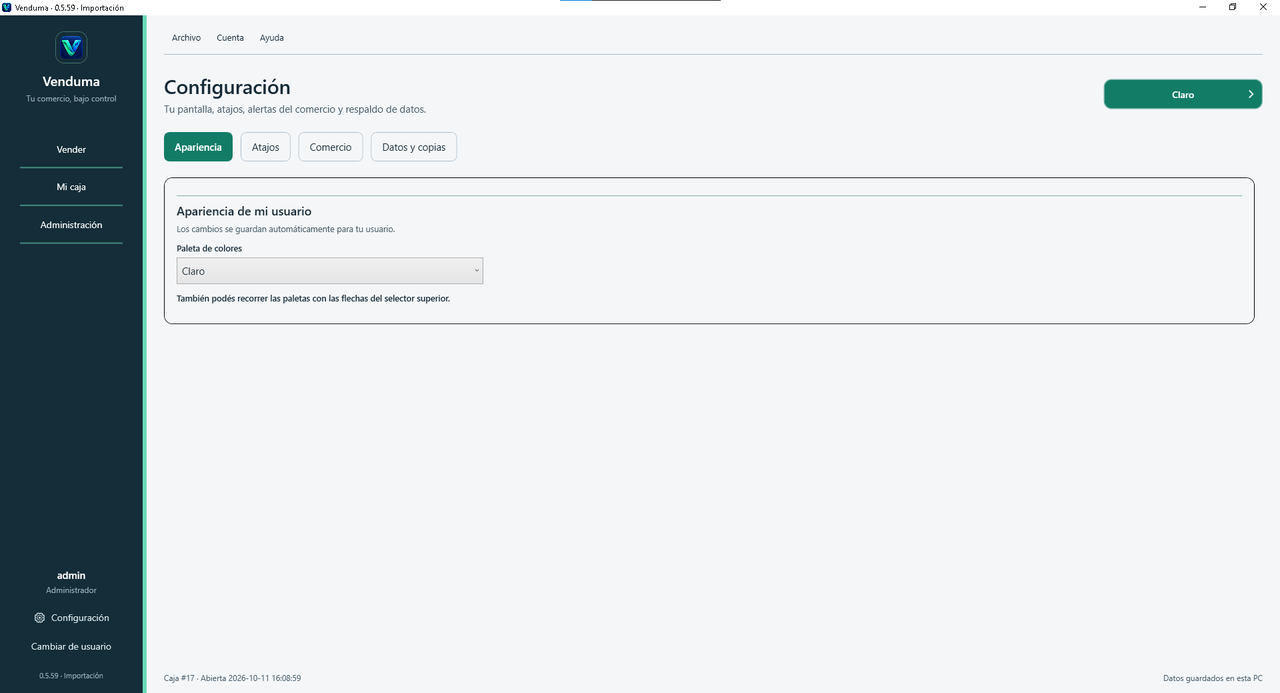Open the Administración section
The height and width of the screenshot is (693, 1280).
(x=71, y=225)
